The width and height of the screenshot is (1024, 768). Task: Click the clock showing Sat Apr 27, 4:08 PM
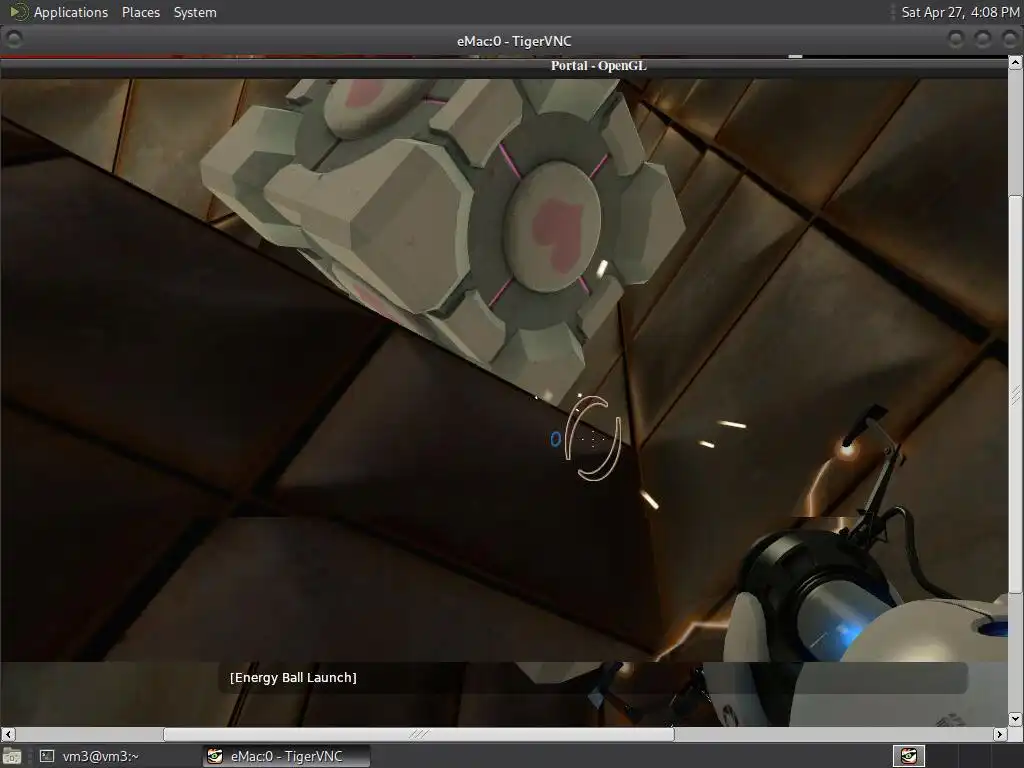tap(959, 12)
